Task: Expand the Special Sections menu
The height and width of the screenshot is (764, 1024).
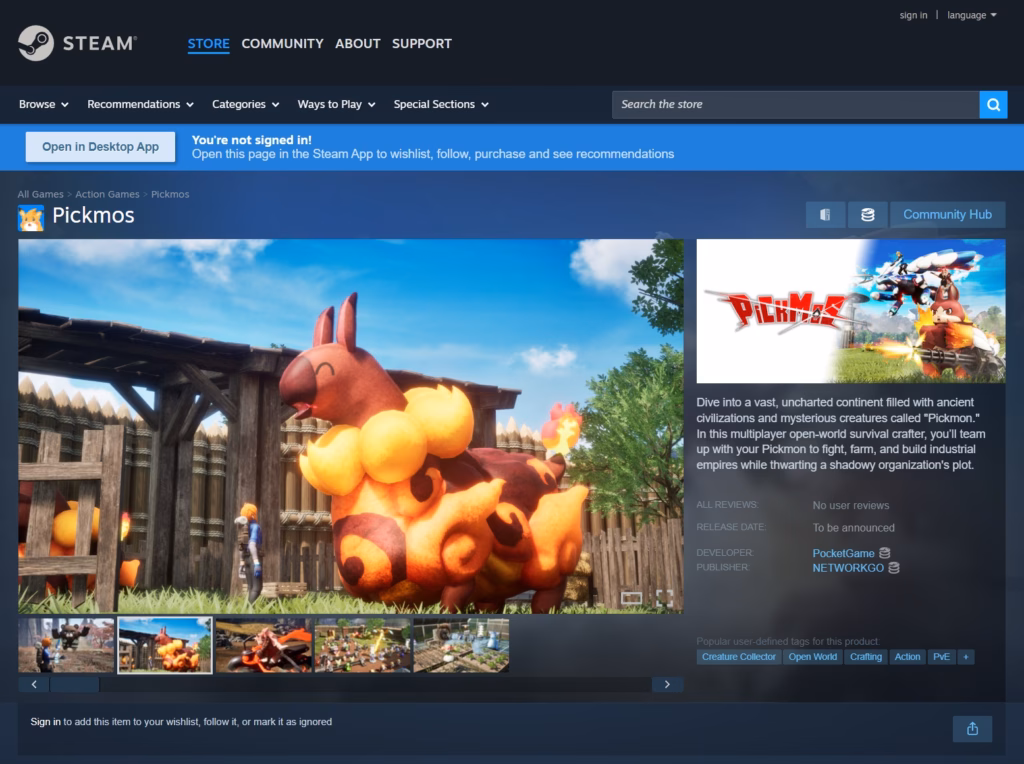Action: [x=441, y=104]
